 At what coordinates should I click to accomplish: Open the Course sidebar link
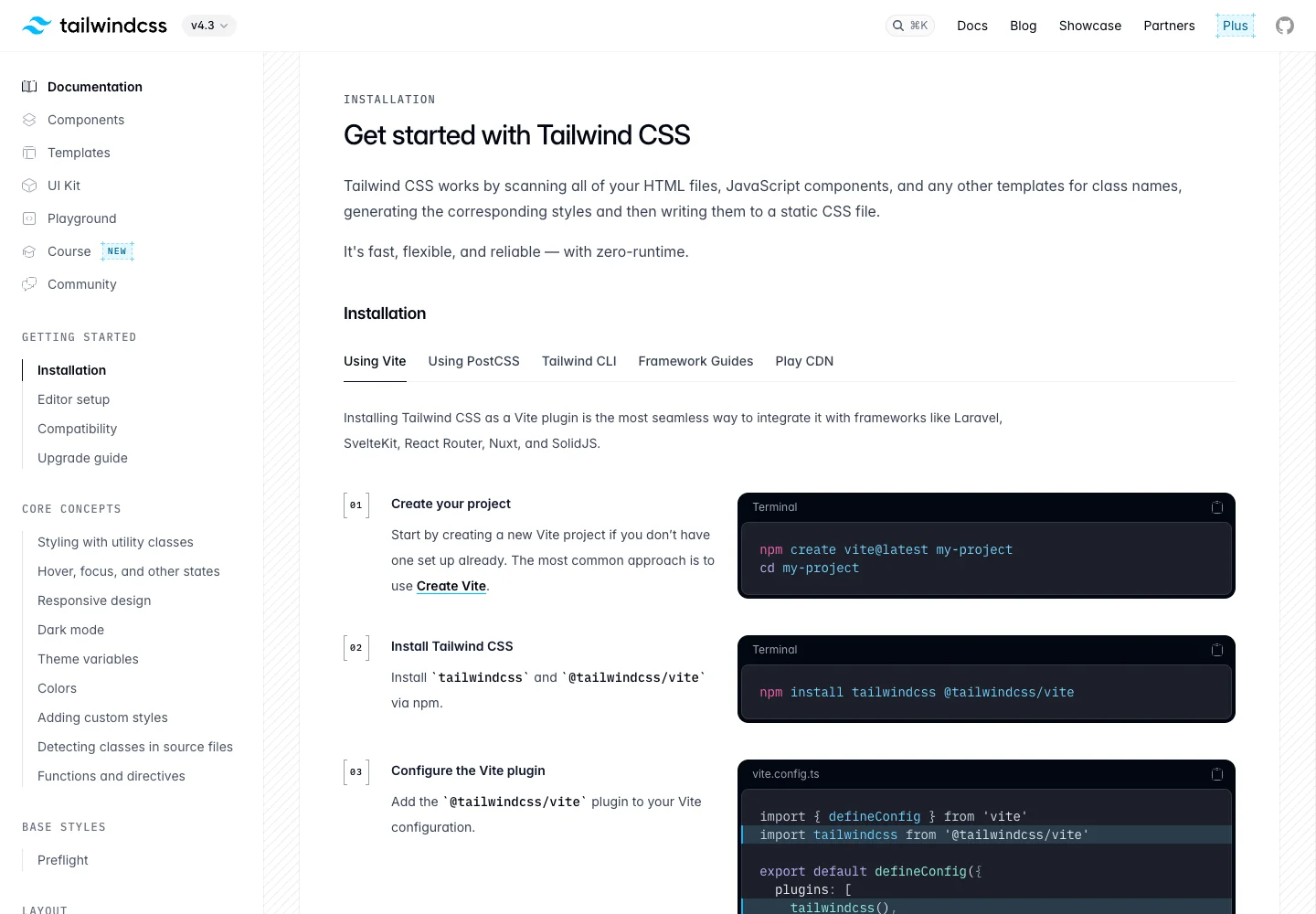click(69, 251)
